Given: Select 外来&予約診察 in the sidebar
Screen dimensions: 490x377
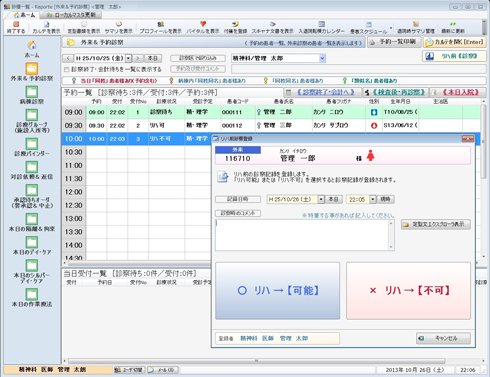Looking at the screenshot, I should [x=32, y=72].
